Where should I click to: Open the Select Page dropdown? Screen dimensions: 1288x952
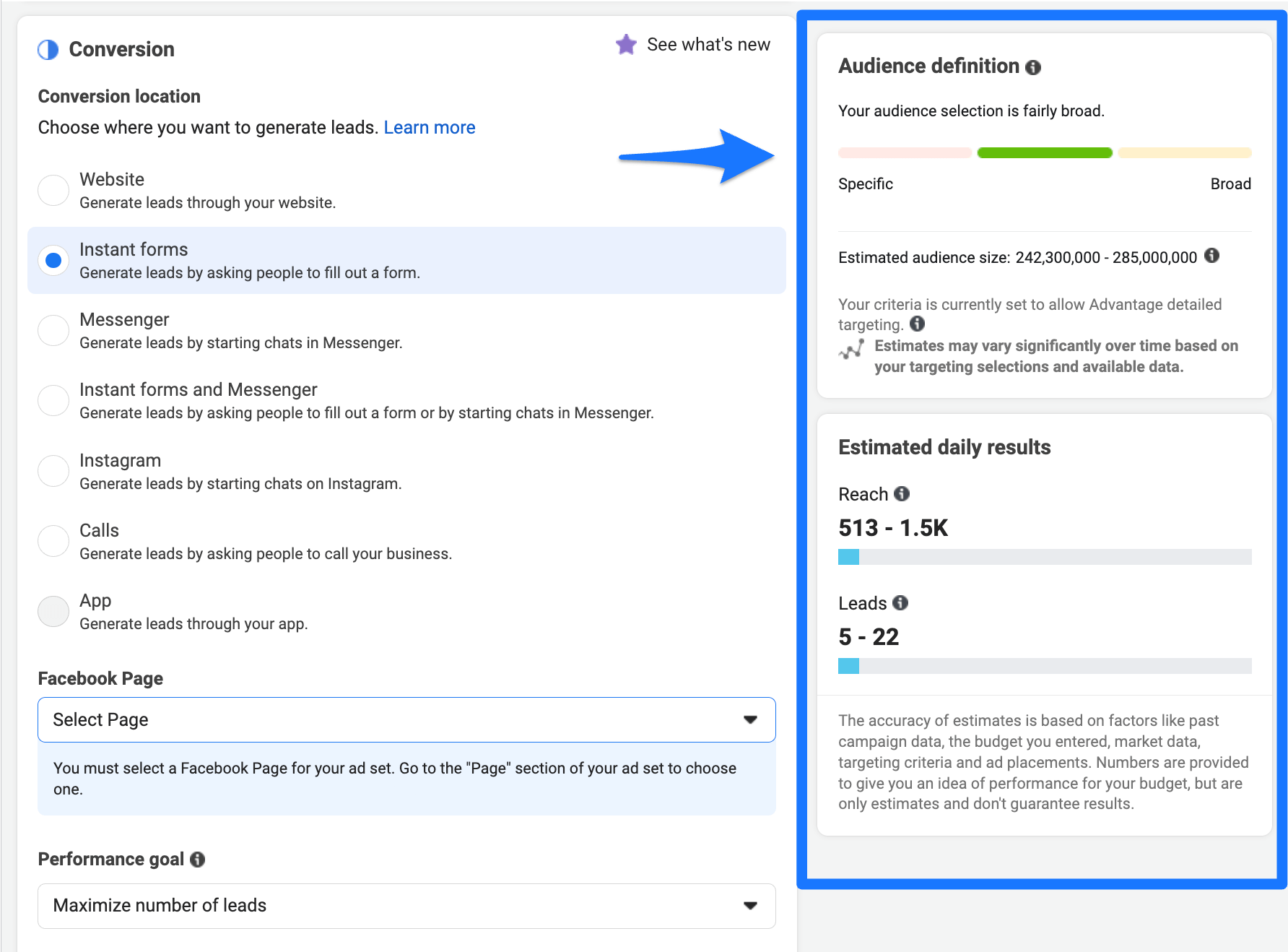[x=406, y=719]
